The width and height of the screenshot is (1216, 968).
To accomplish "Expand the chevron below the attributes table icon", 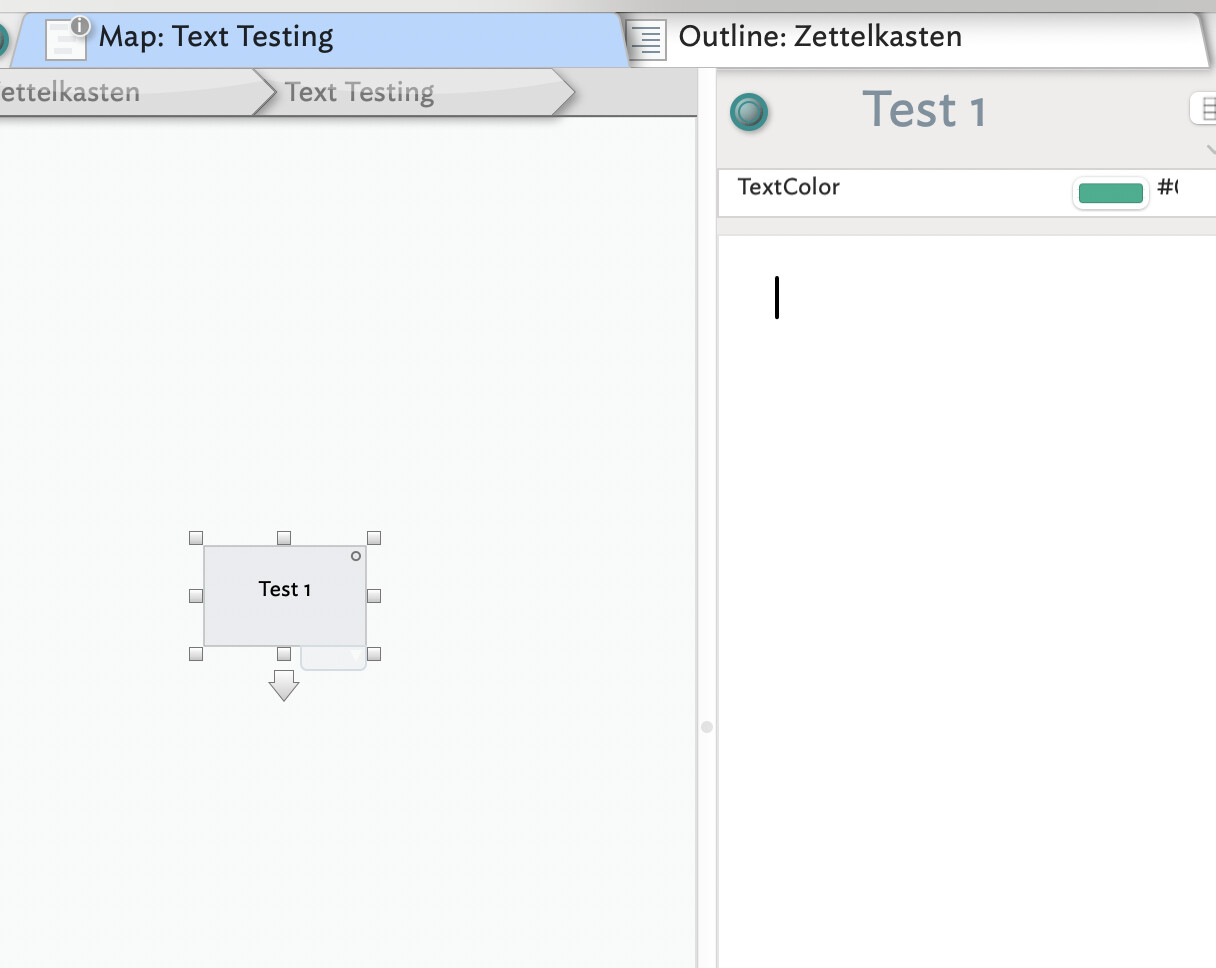I will coord(1210,150).
